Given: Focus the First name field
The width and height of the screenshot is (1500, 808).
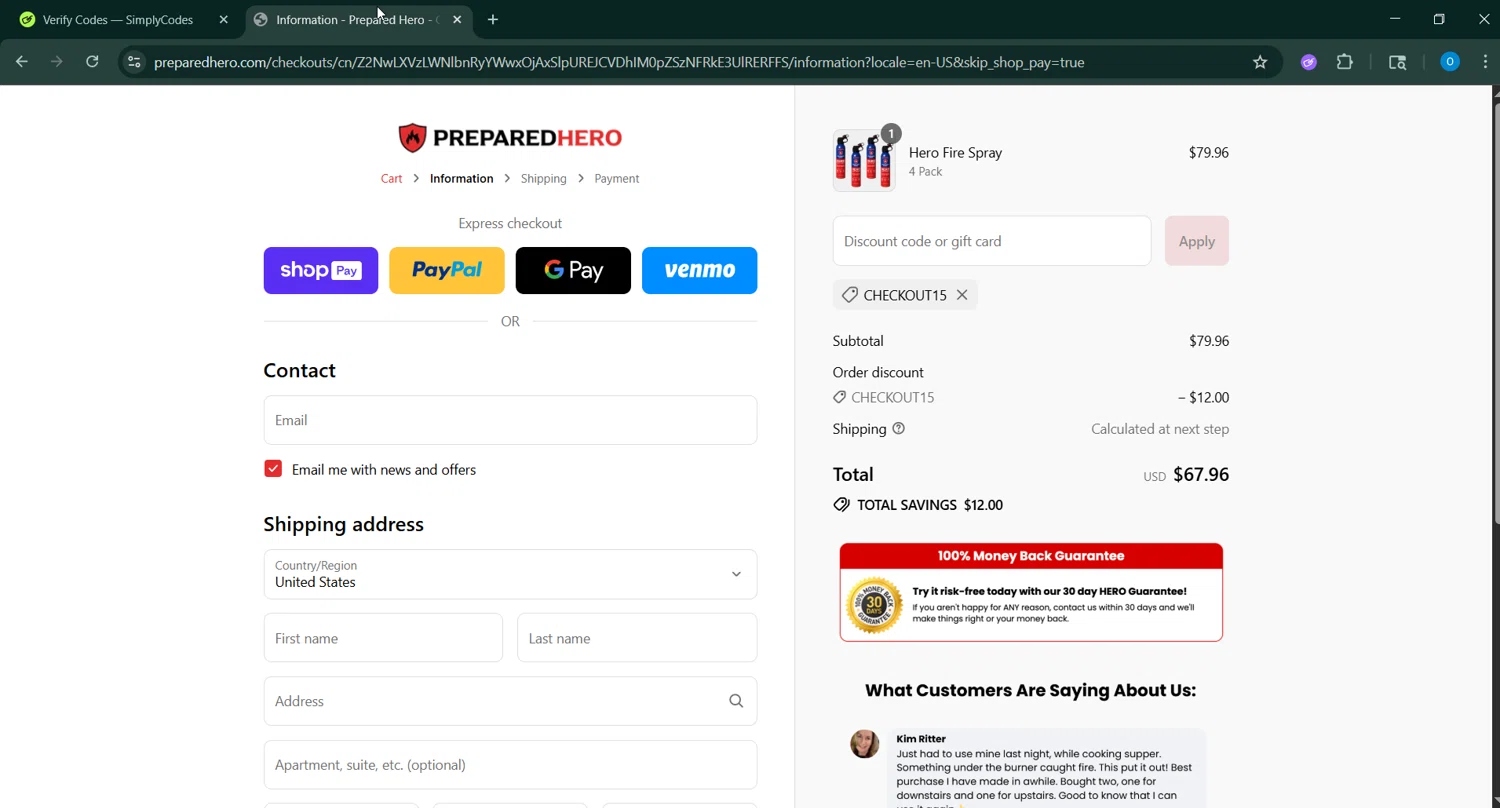Looking at the screenshot, I should pos(383,638).
